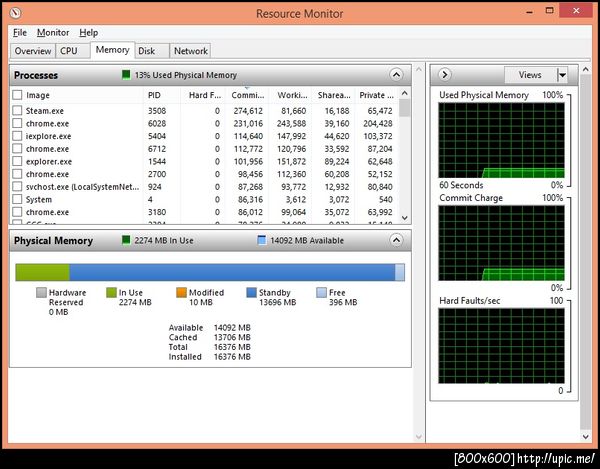Check the System process checkbox
Image resolution: width=600 pixels, height=469 pixels.
coord(17,199)
